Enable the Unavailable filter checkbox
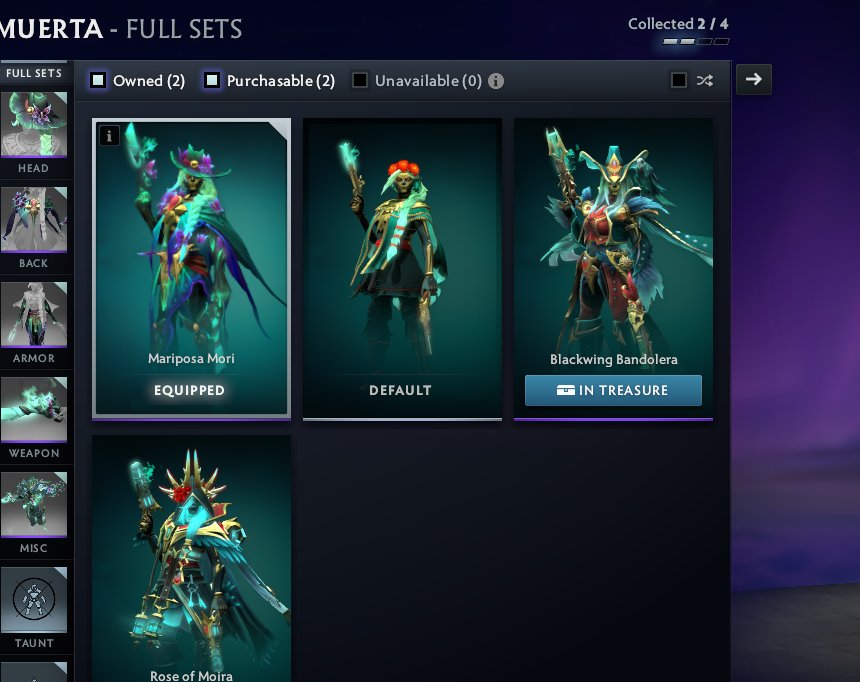The width and height of the screenshot is (860, 682). tap(360, 80)
